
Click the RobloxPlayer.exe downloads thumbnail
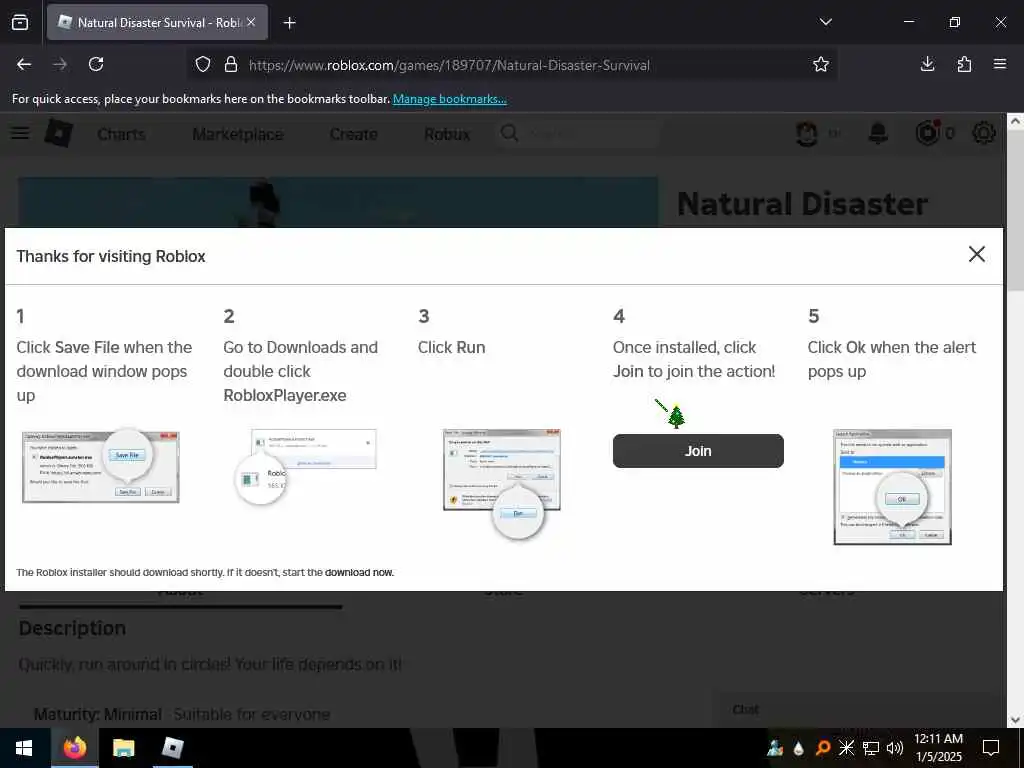[x=306, y=466]
